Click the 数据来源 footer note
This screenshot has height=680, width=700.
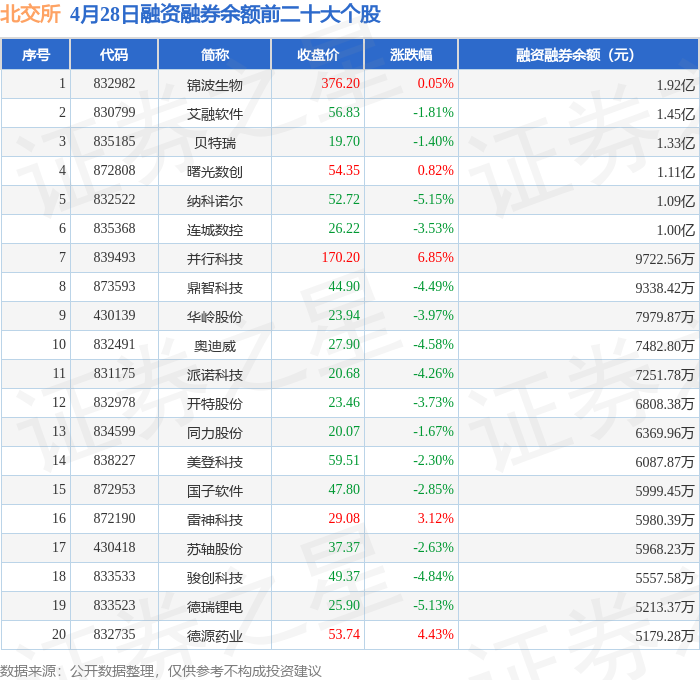161,671
